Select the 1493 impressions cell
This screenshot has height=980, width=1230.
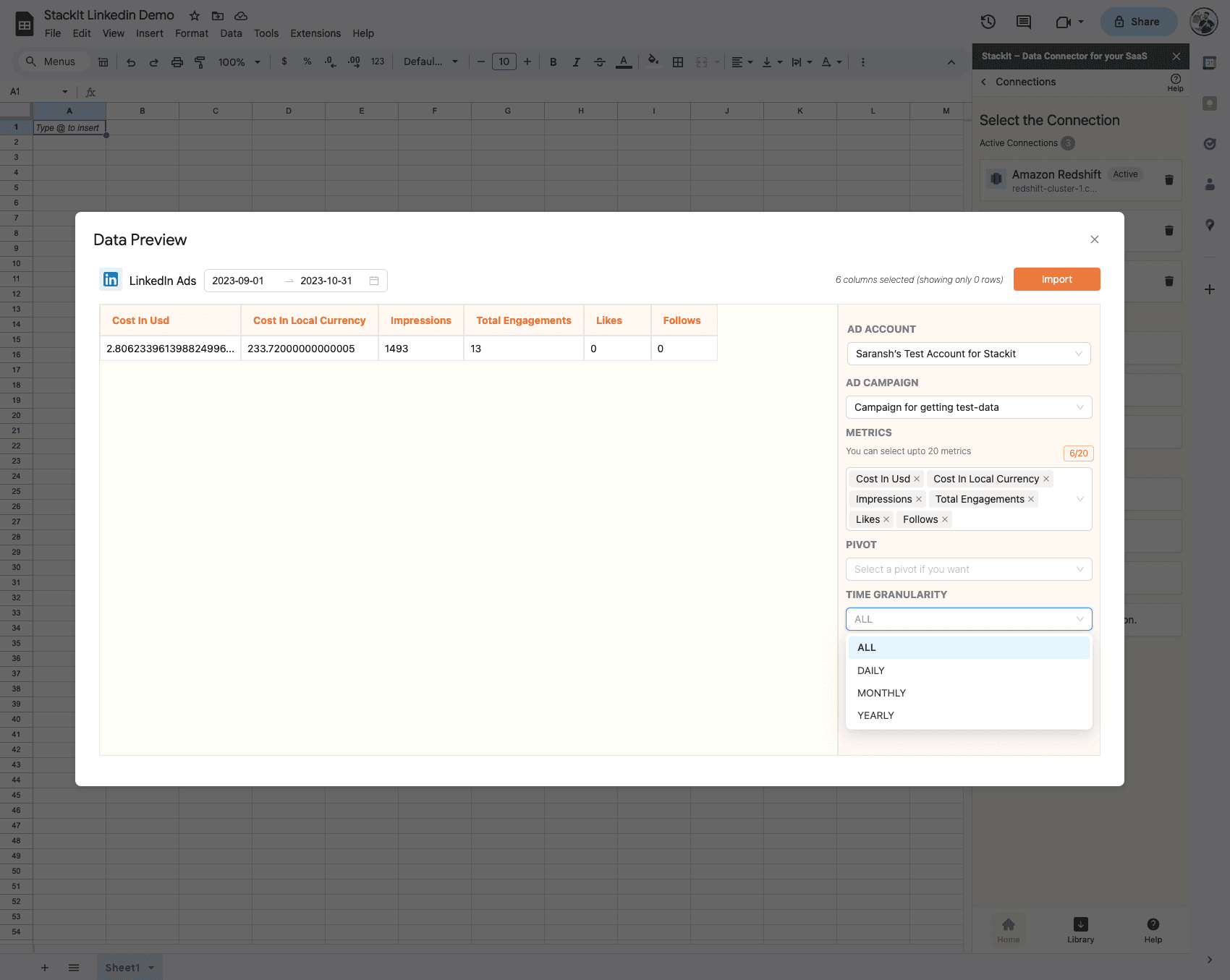click(x=421, y=349)
